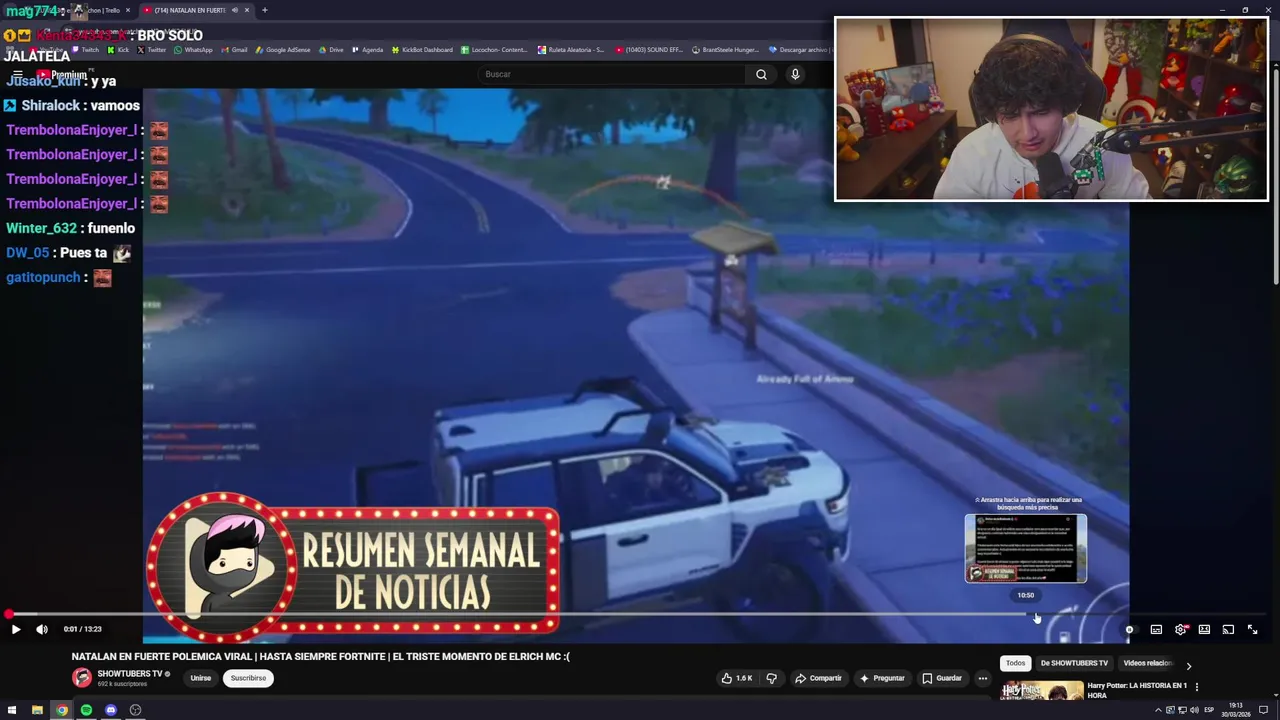The height and width of the screenshot is (720, 1280).
Task: Open the SOUND EFF bookmark
Action: (647, 49)
